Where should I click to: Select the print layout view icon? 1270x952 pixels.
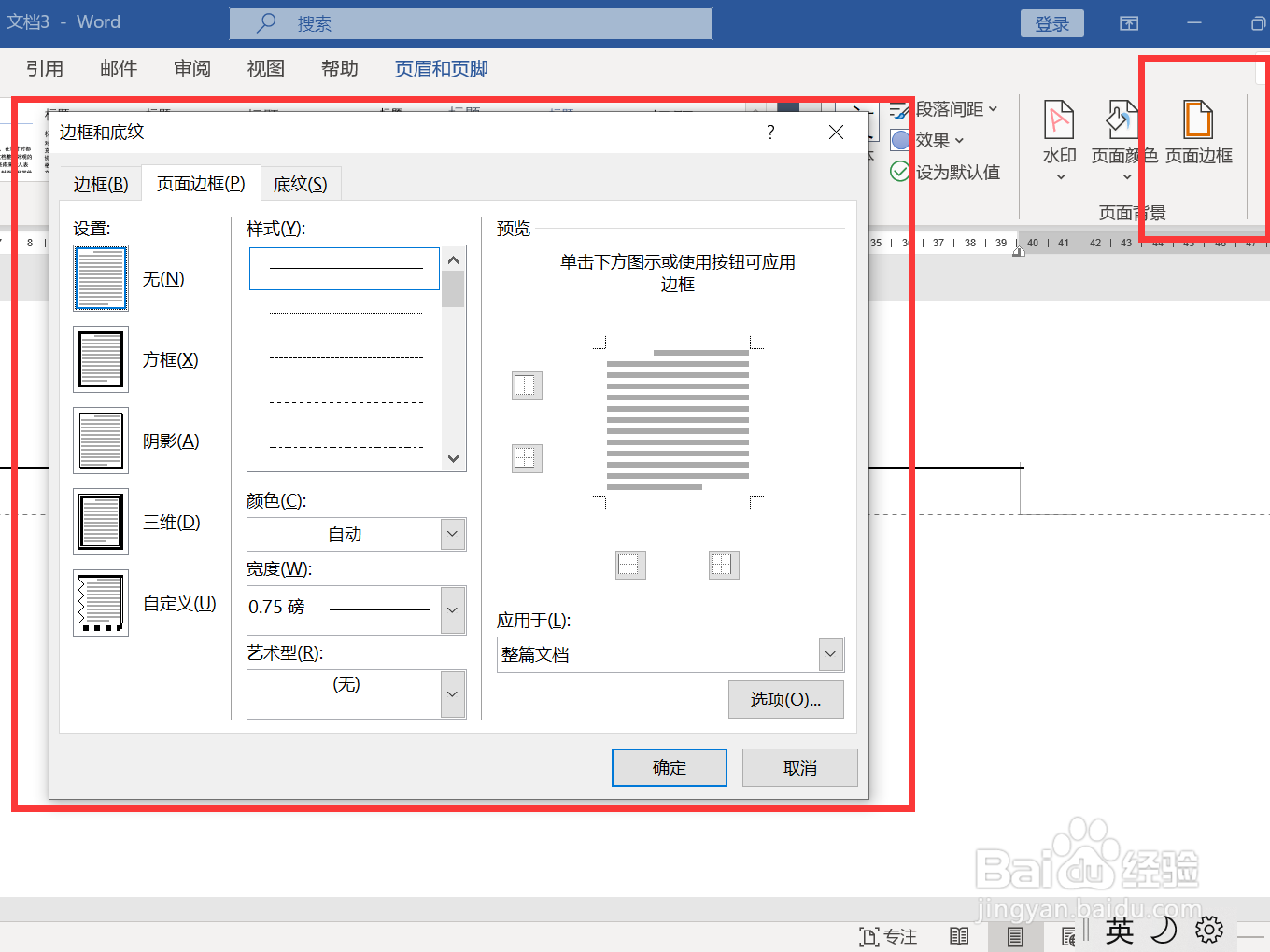click(x=1015, y=936)
